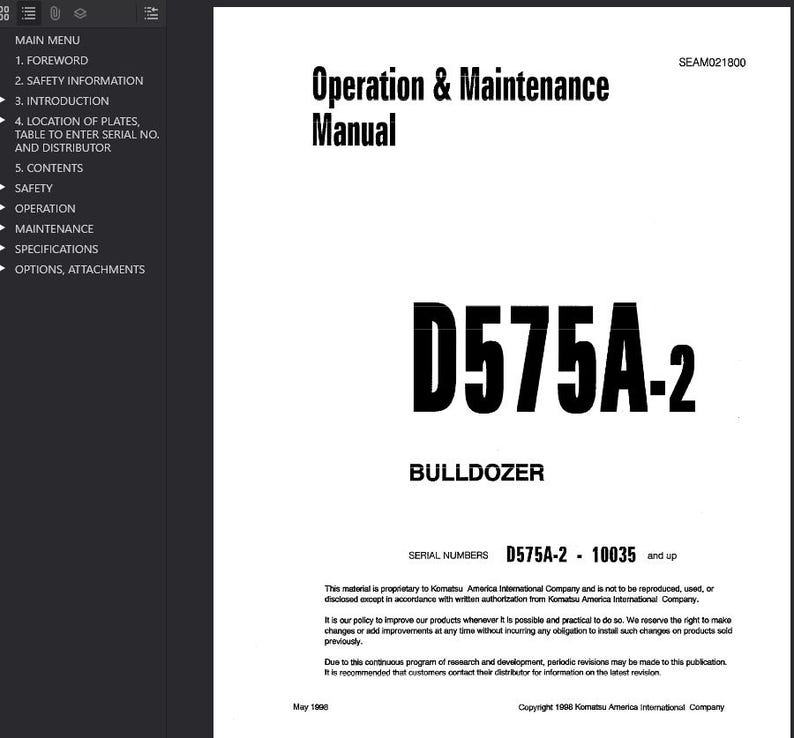Viewport: 794px width, 738px height.
Task: Open the attachments panel paperclip icon
Action: (x=55, y=13)
